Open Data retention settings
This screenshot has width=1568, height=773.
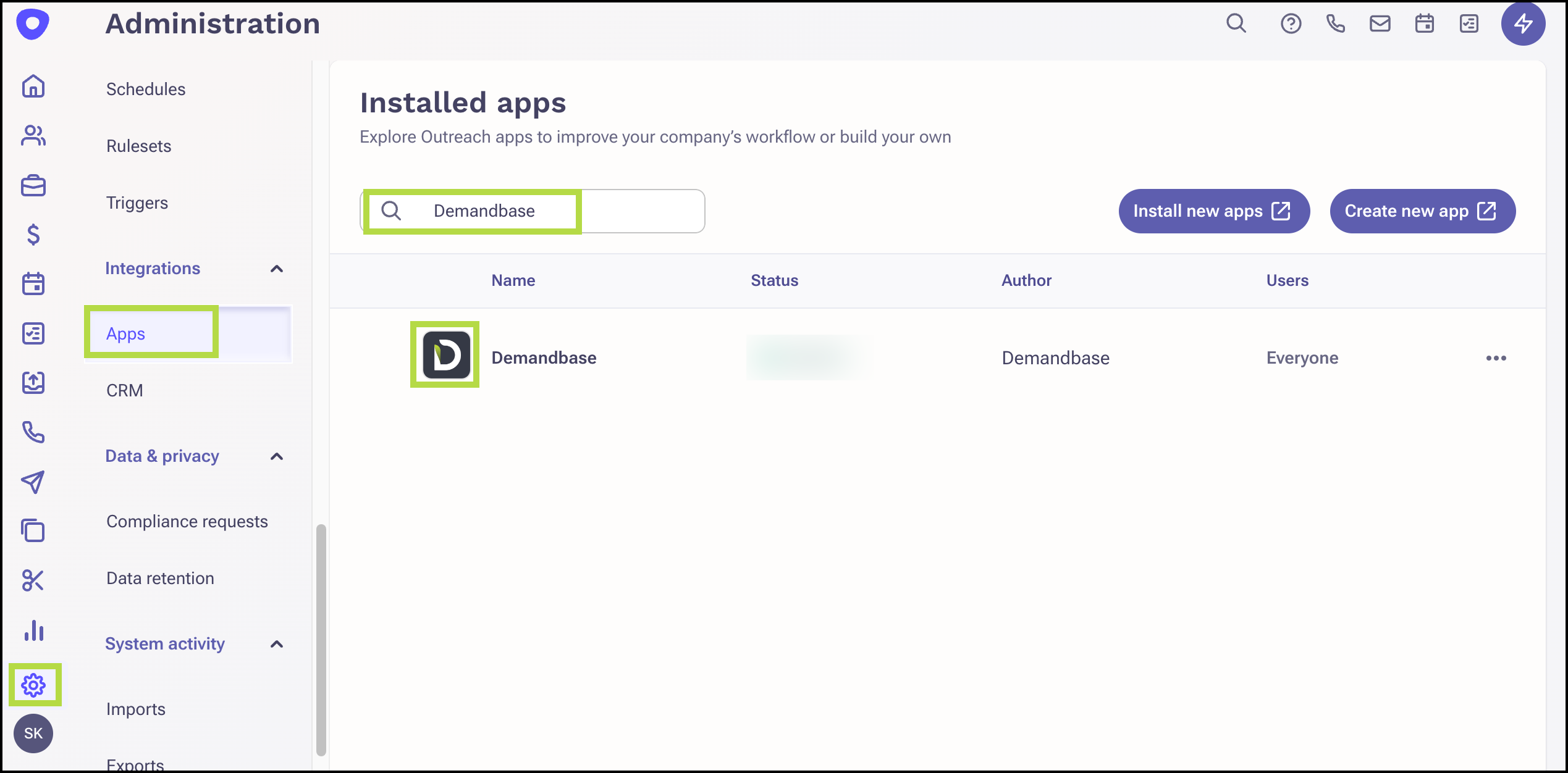[x=161, y=578]
